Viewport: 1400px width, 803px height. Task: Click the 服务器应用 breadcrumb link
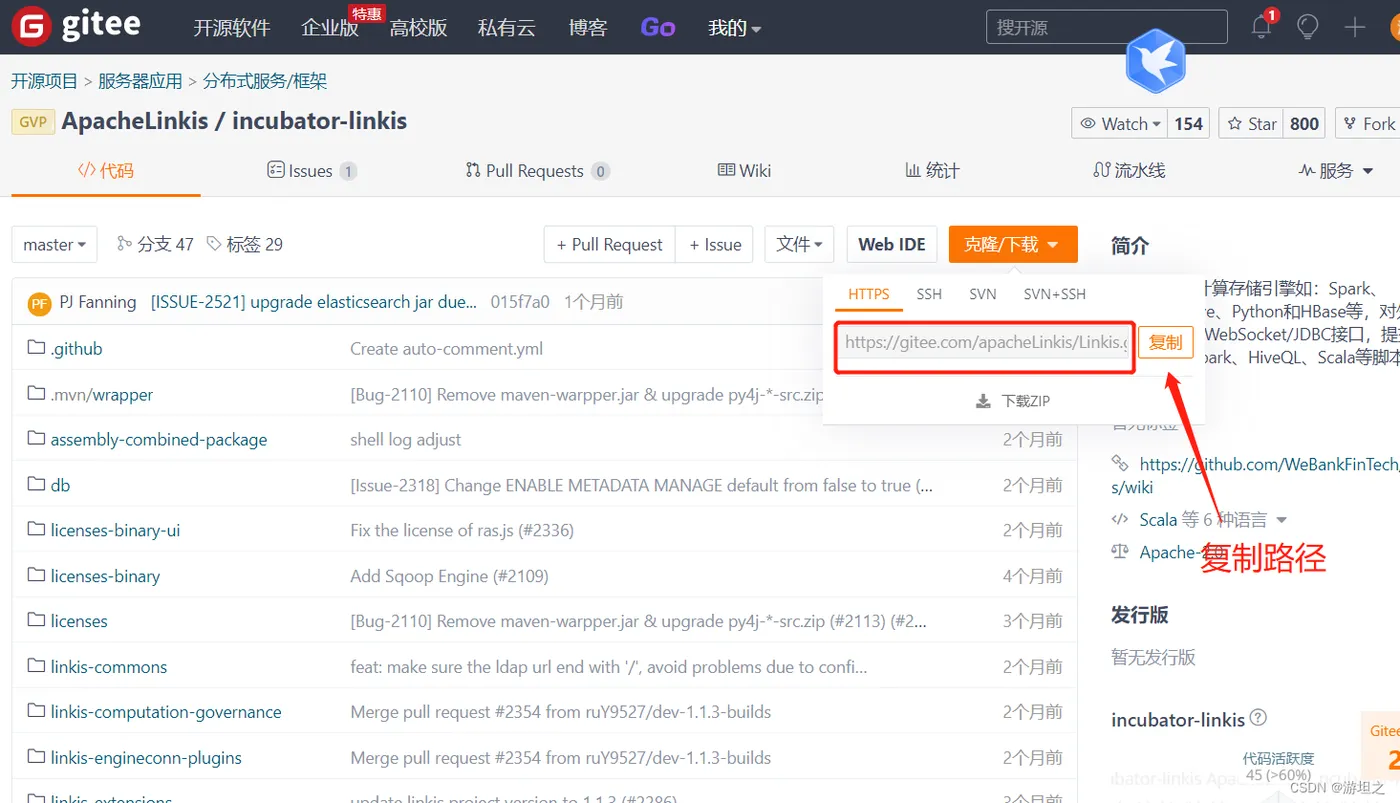140,81
